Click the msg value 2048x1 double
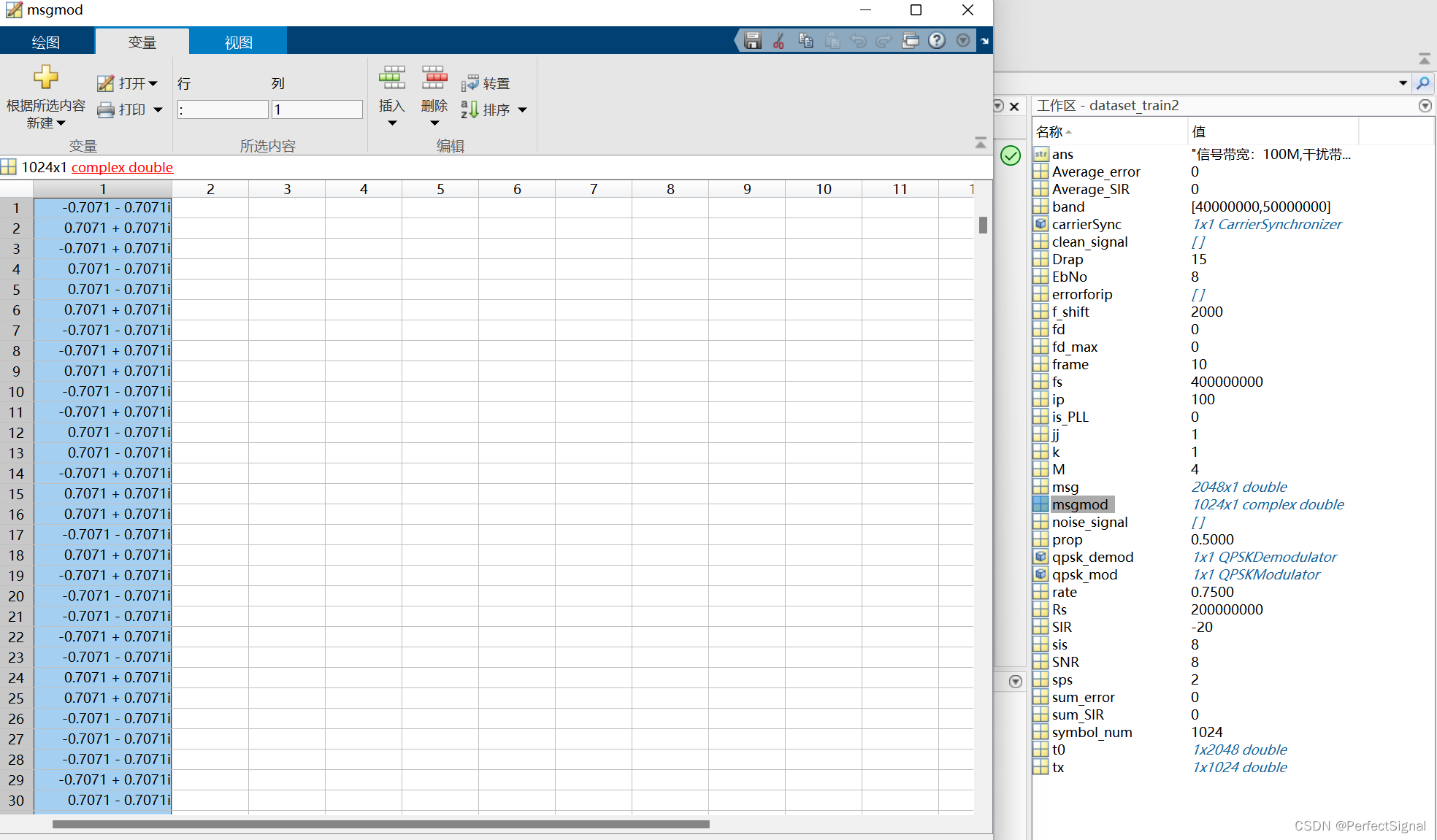This screenshot has height=840, width=1437. [x=1239, y=487]
